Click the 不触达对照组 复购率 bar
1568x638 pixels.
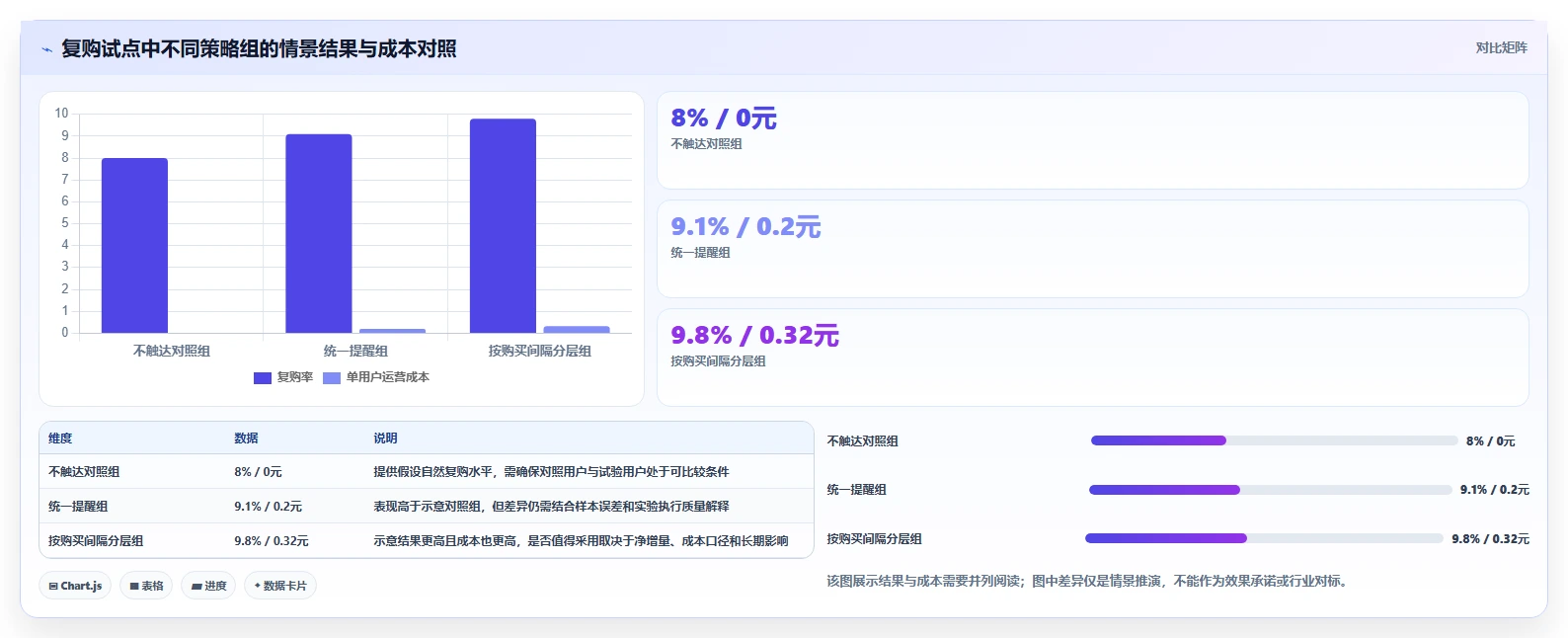click(134, 245)
